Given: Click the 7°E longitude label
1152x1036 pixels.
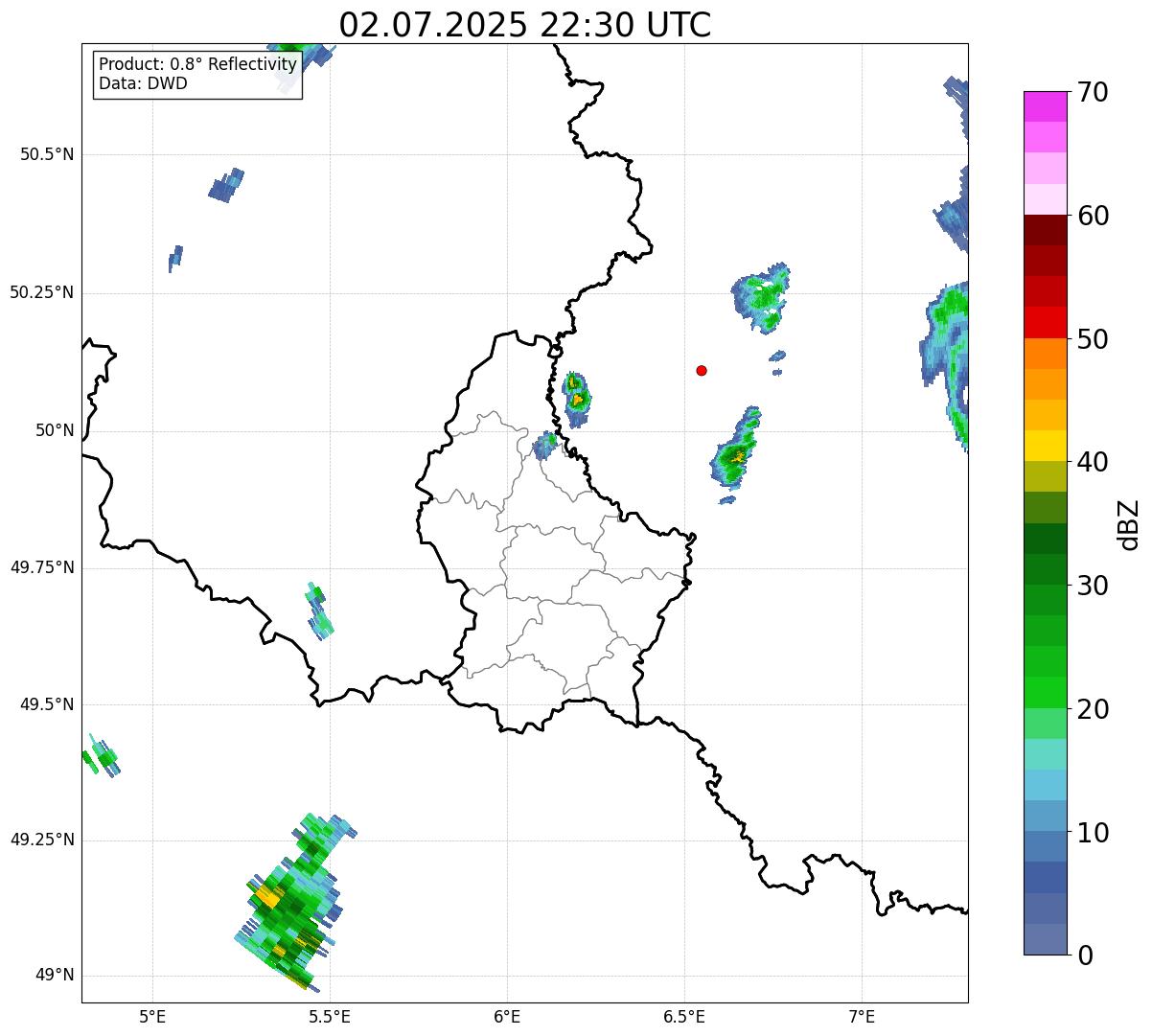Looking at the screenshot, I should [x=862, y=1016].
